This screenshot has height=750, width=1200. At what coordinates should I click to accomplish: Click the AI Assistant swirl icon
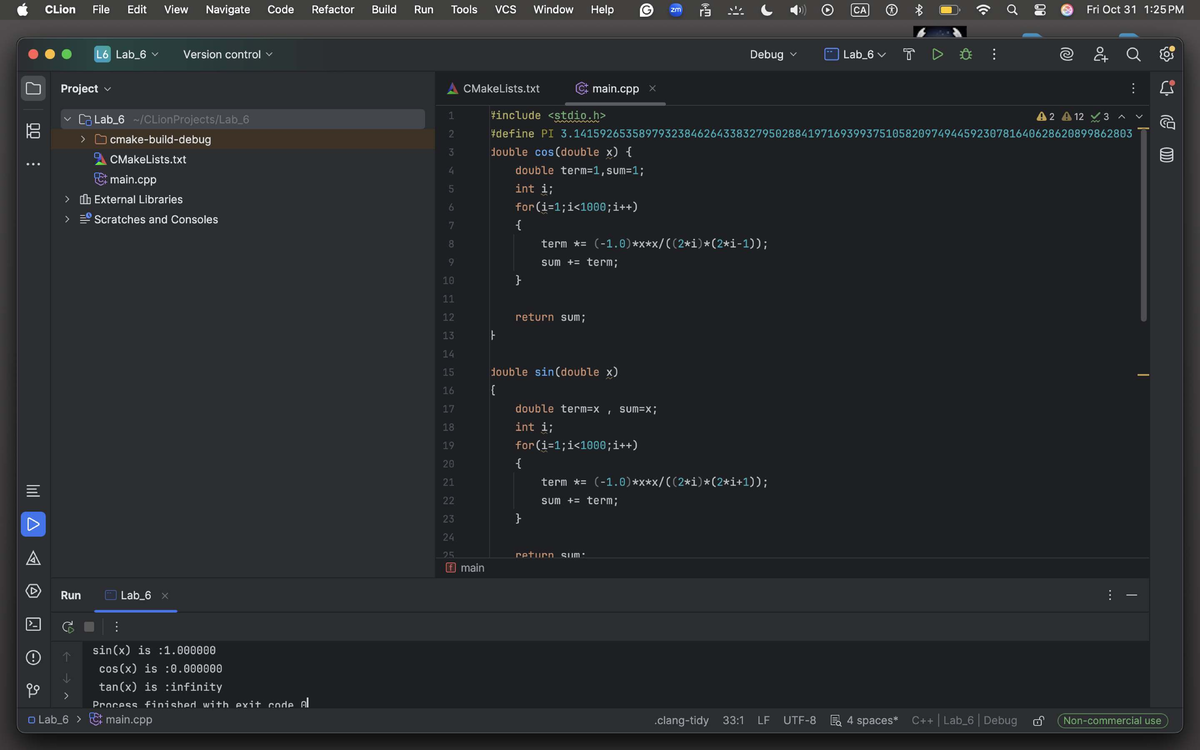point(1069,54)
